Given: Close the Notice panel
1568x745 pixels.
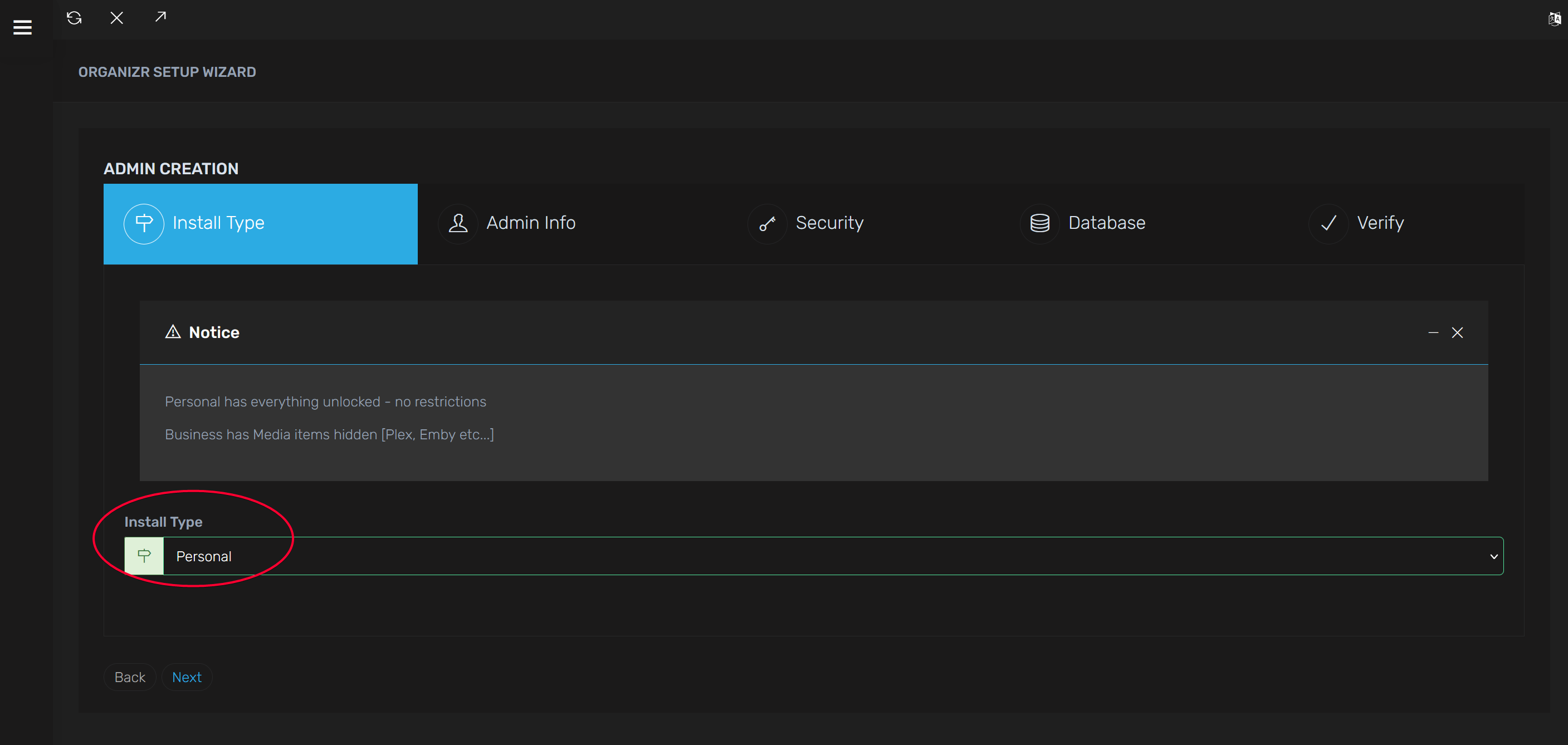Looking at the screenshot, I should point(1457,332).
